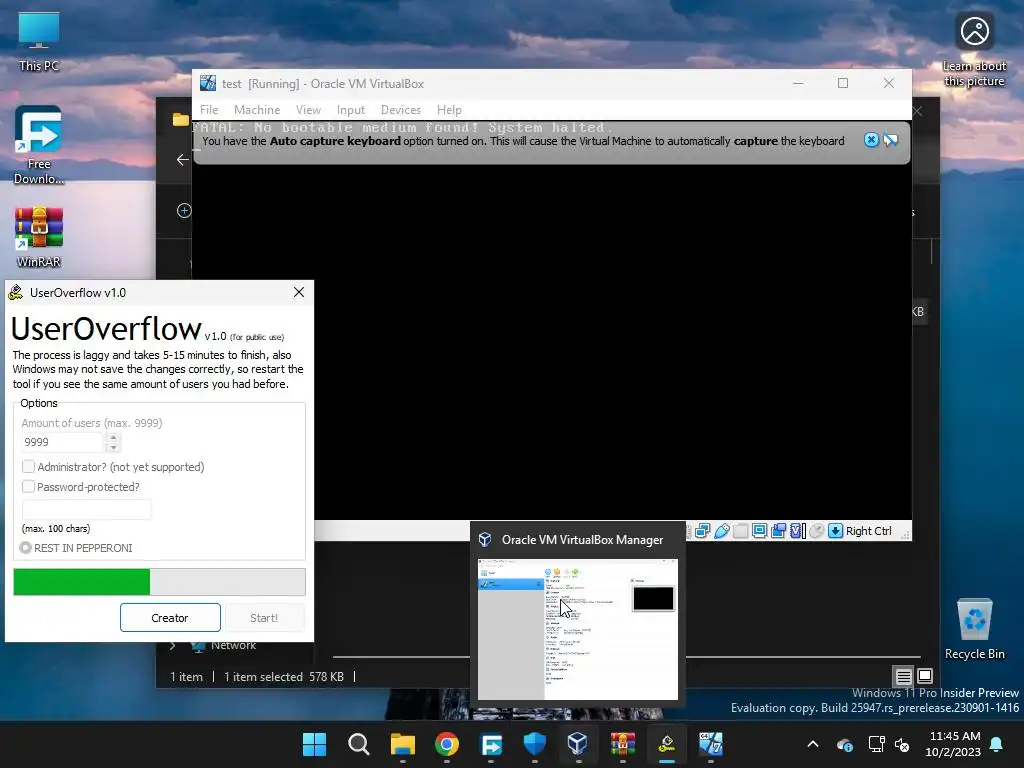Viewport: 1024px width, 768px height.
Task: Open the Input menu in VirtualBox
Action: [x=351, y=110]
